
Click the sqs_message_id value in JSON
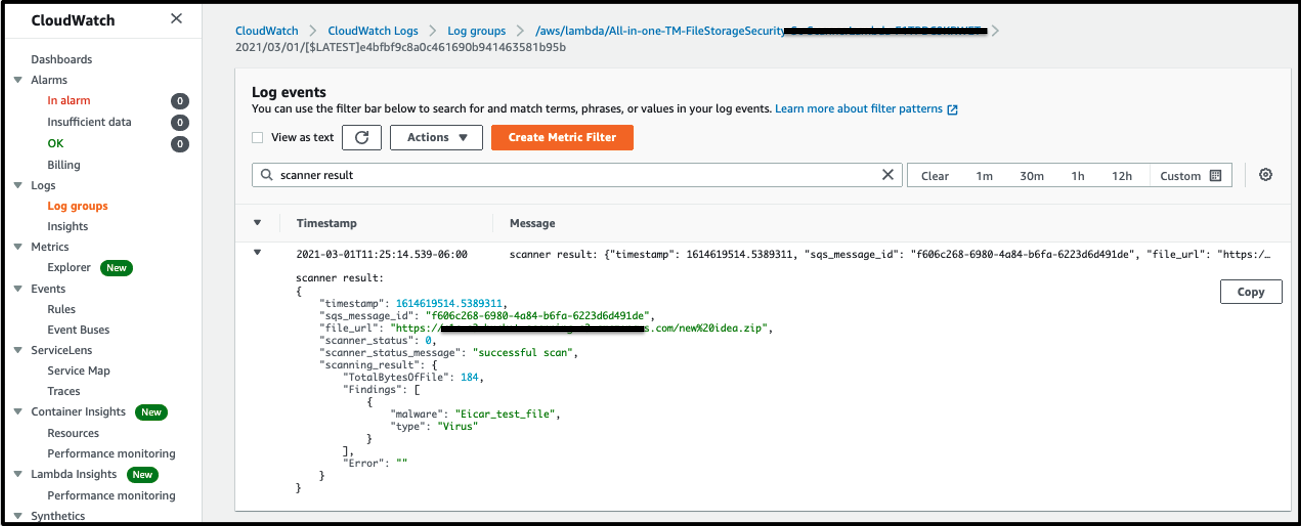click(539, 315)
